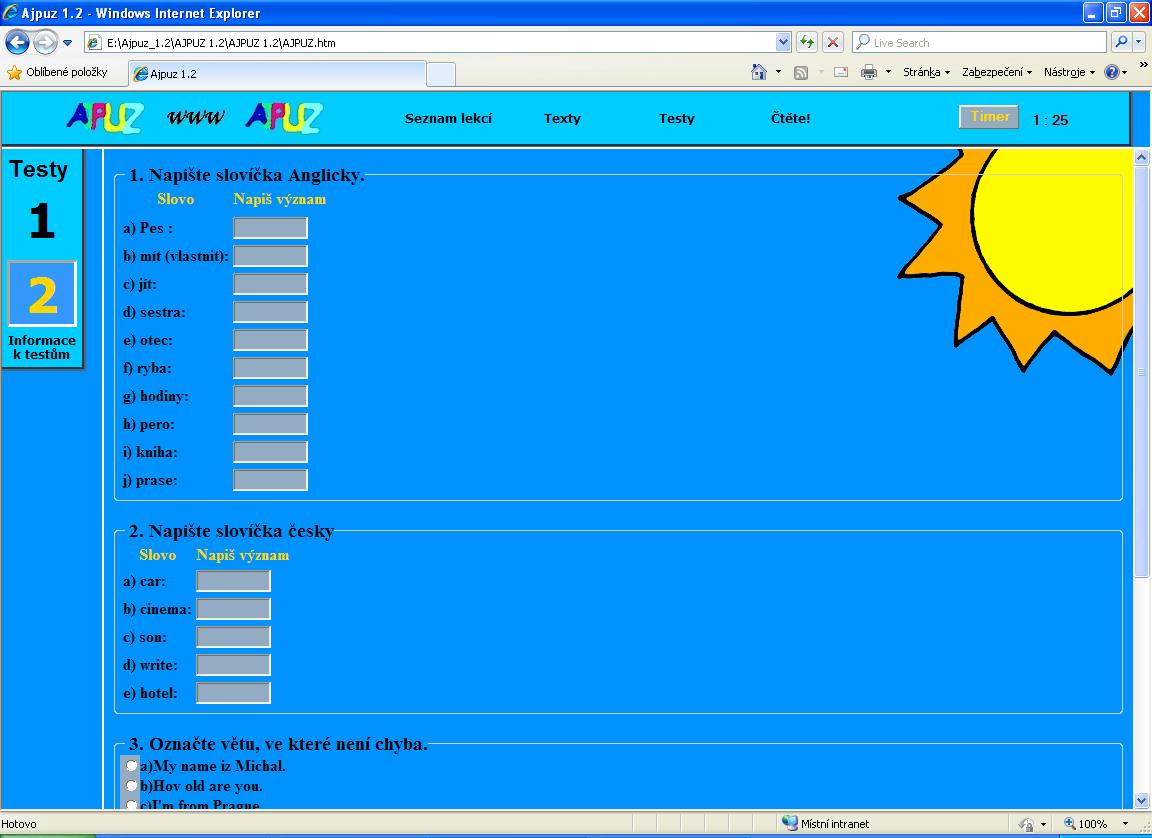Expand the Print options dropdown arrow
Viewport: 1152px width, 838px height.
tap(888, 72)
